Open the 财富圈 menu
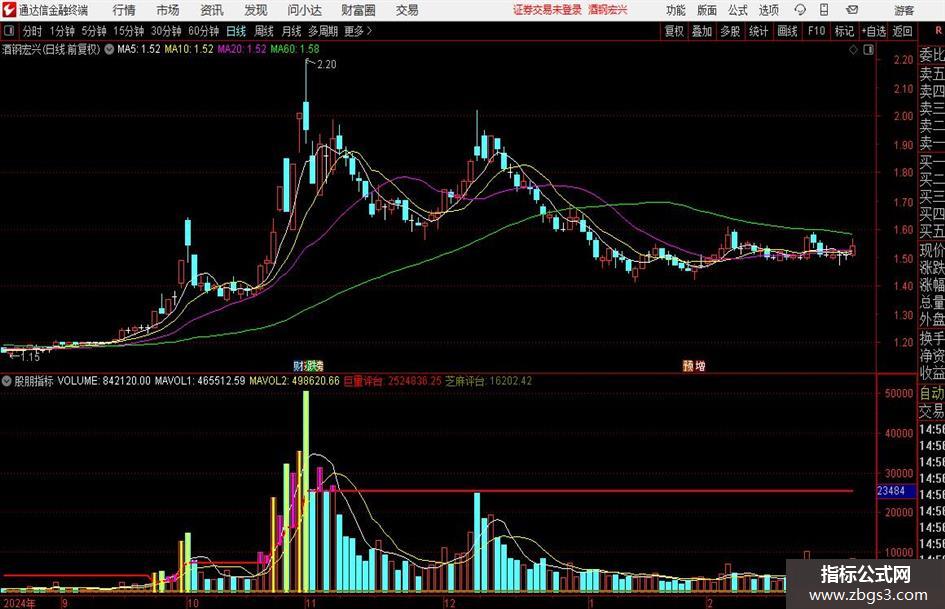This screenshot has width=945, height=609. coord(358,10)
